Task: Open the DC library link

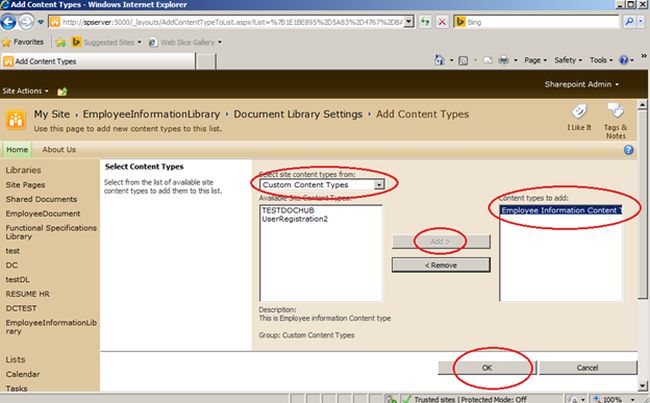Action: pyautogui.click(x=12, y=265)
